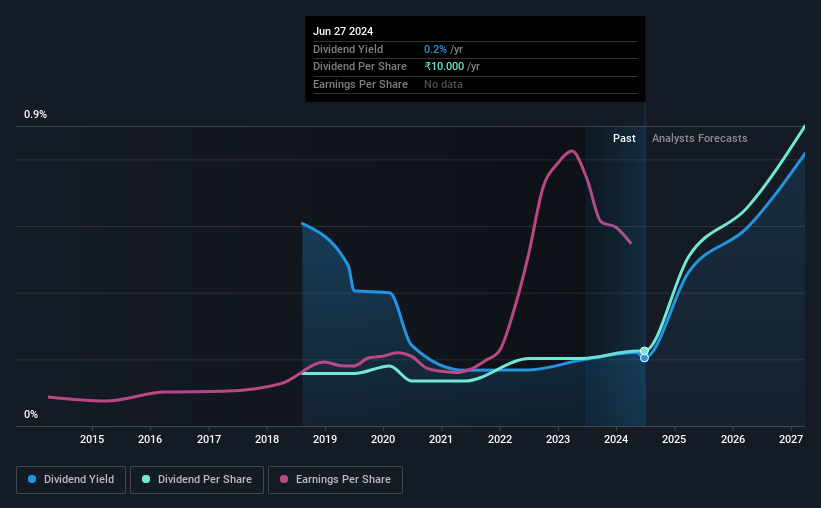Click the teal data point marker at Jun 2024
Screen dimensions: 821x508
click(x=645, y=351)
